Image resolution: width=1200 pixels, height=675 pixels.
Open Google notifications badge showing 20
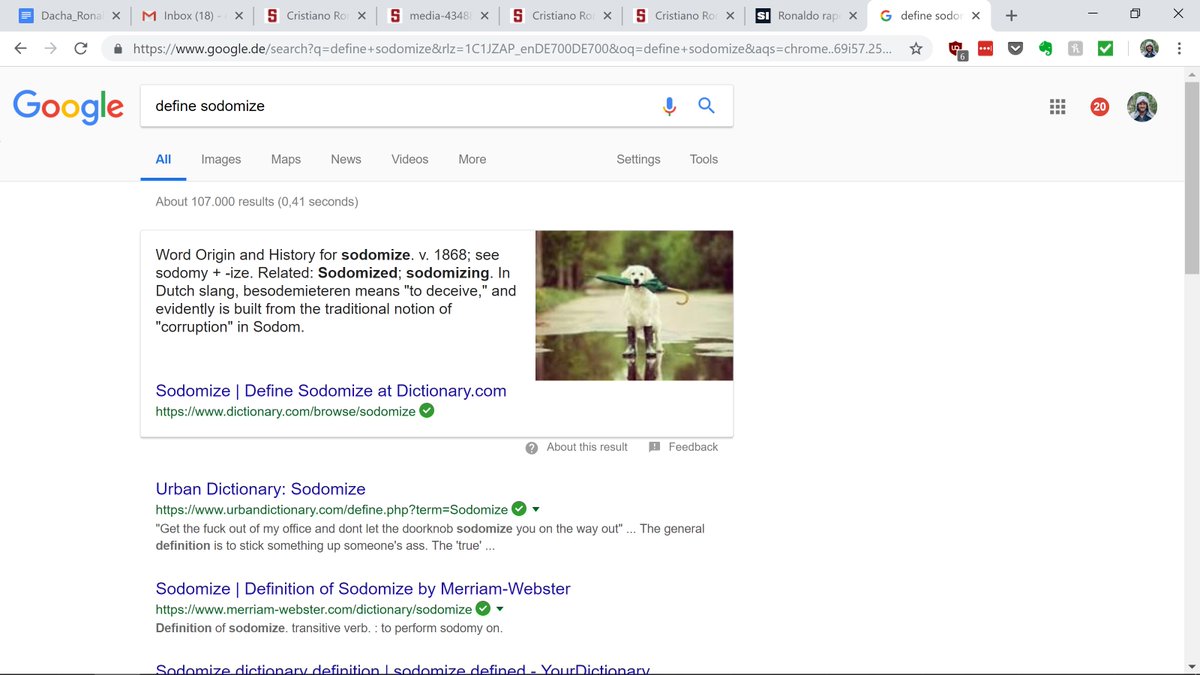1099,107
